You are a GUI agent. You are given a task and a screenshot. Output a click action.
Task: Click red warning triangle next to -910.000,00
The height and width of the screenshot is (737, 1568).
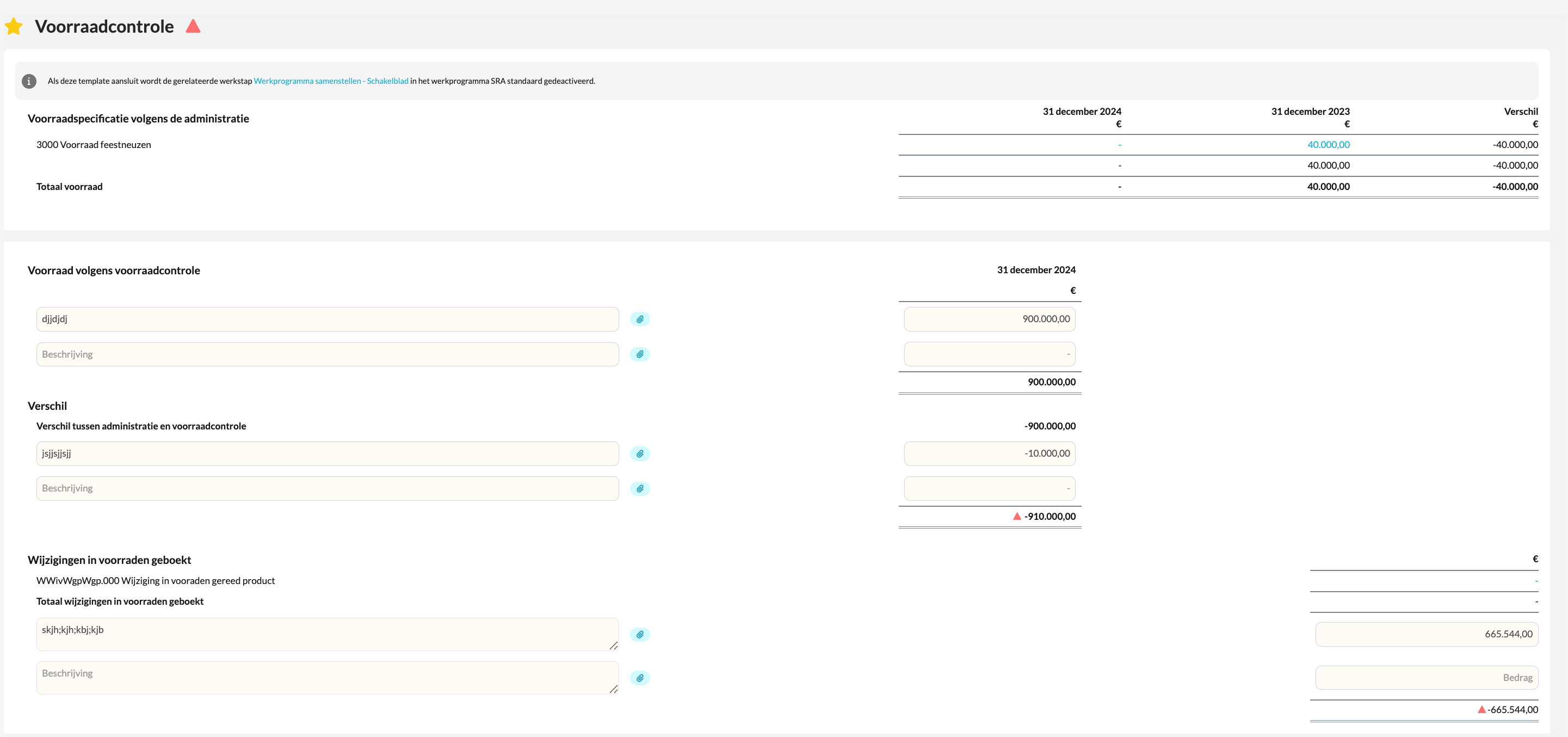click(x=1016, y=517)
